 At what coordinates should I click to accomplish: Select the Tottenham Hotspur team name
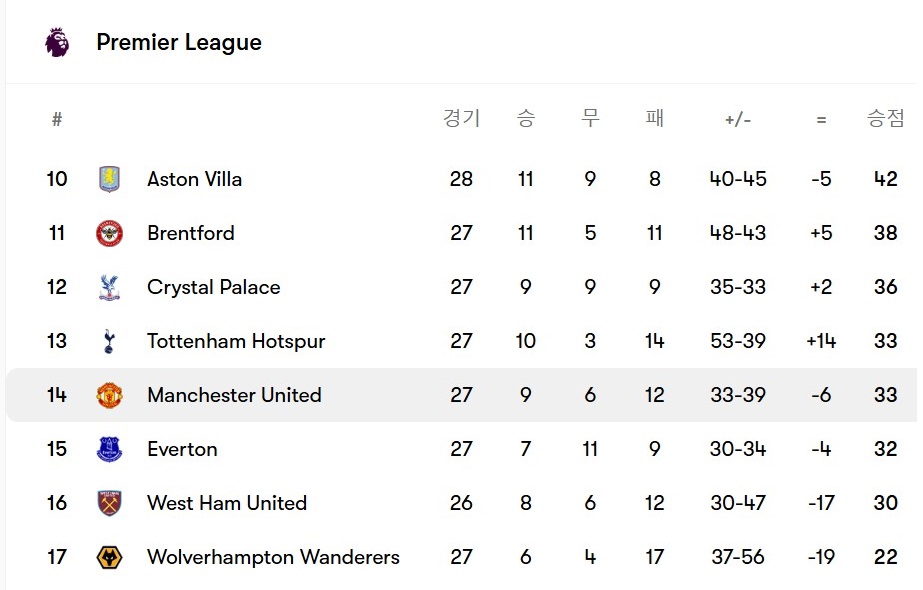[x=236, y=341]
